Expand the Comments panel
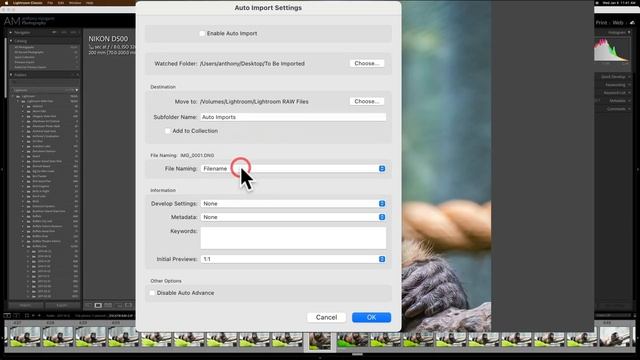The image size is (640, 360). tap(629, 109)
